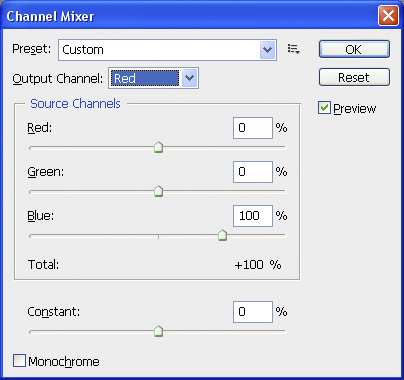
Task: Click the Total +100 % value
Action: (258, 265)
